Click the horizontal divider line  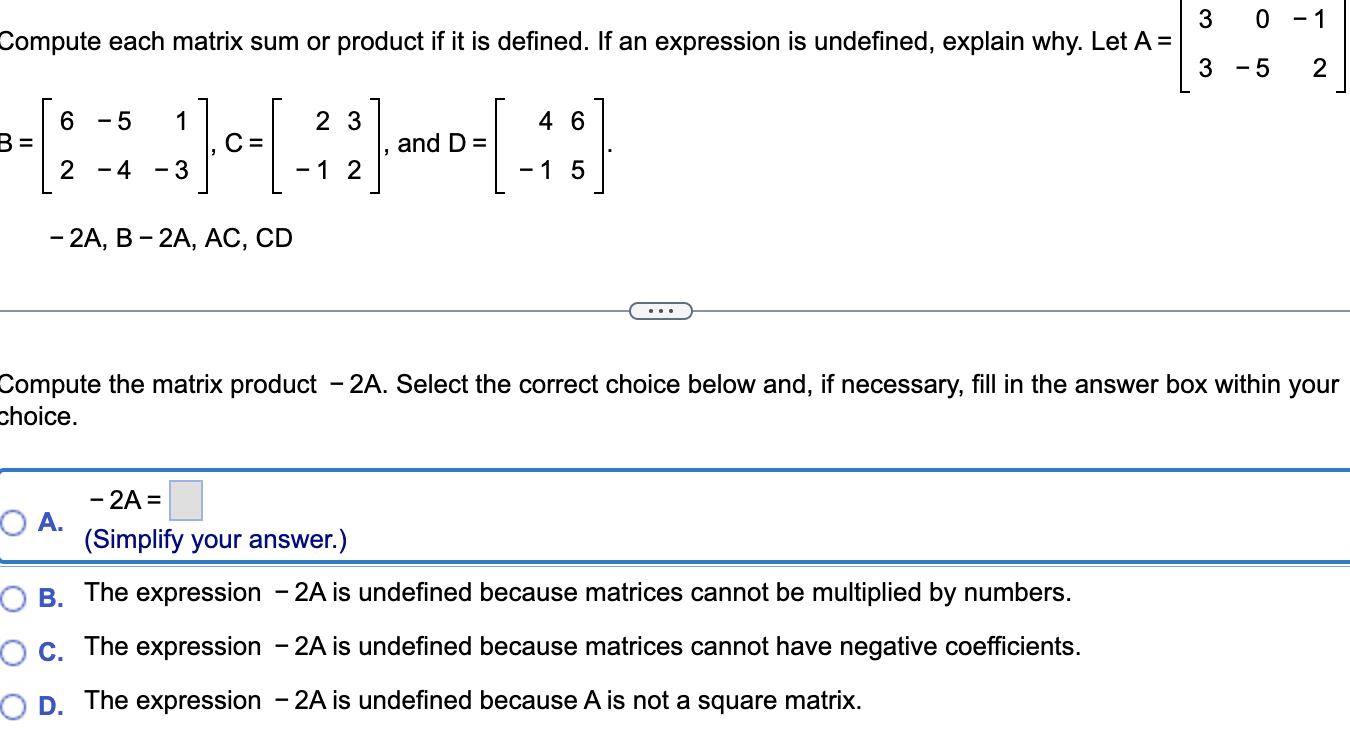(x=300, y=310)
